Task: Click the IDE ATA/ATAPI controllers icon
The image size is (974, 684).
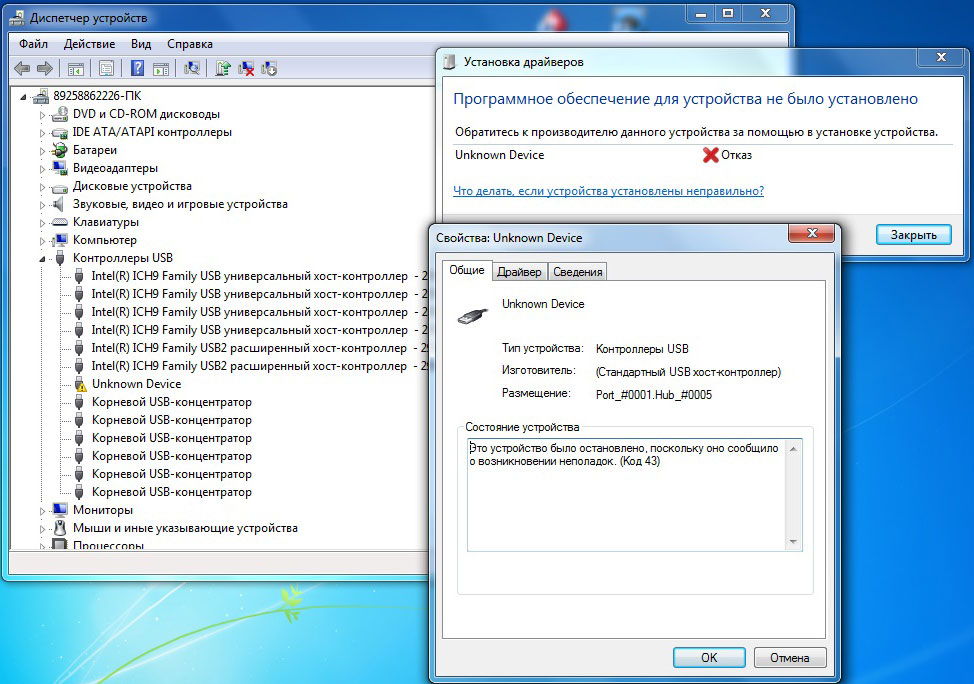Action: pyautogui.click(x=60, y=132)
